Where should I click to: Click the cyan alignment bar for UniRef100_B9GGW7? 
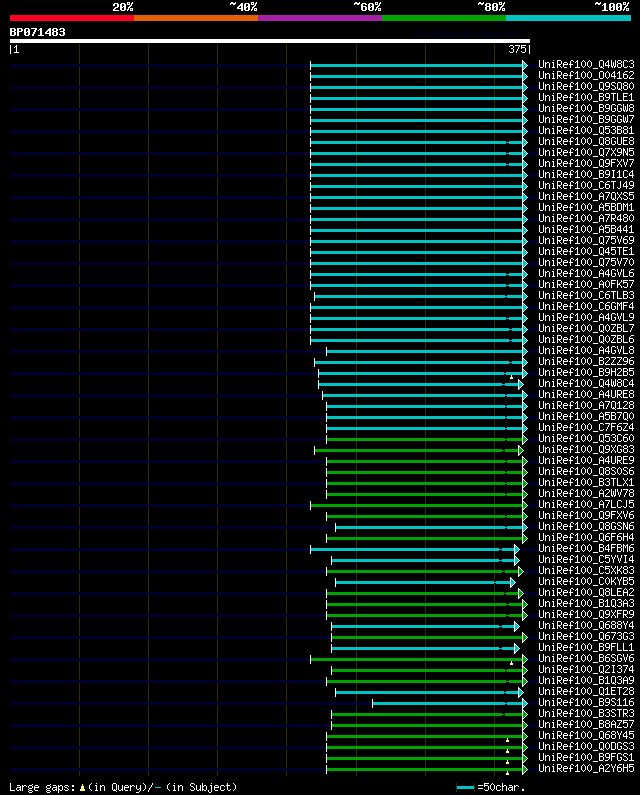[419, 120]
